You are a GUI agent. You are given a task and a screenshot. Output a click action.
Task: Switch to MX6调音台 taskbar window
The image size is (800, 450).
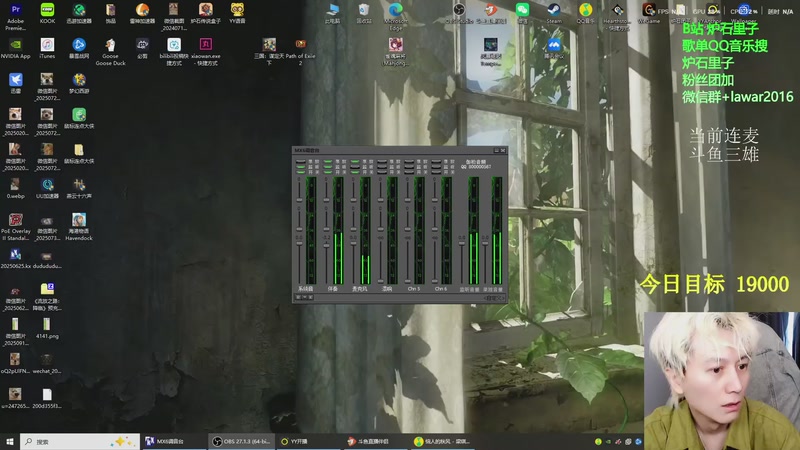pos(173,441)
